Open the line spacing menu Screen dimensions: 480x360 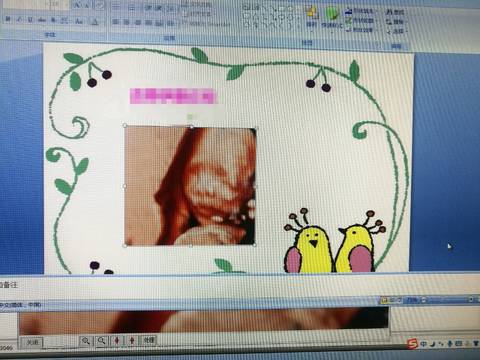[171, 8]
